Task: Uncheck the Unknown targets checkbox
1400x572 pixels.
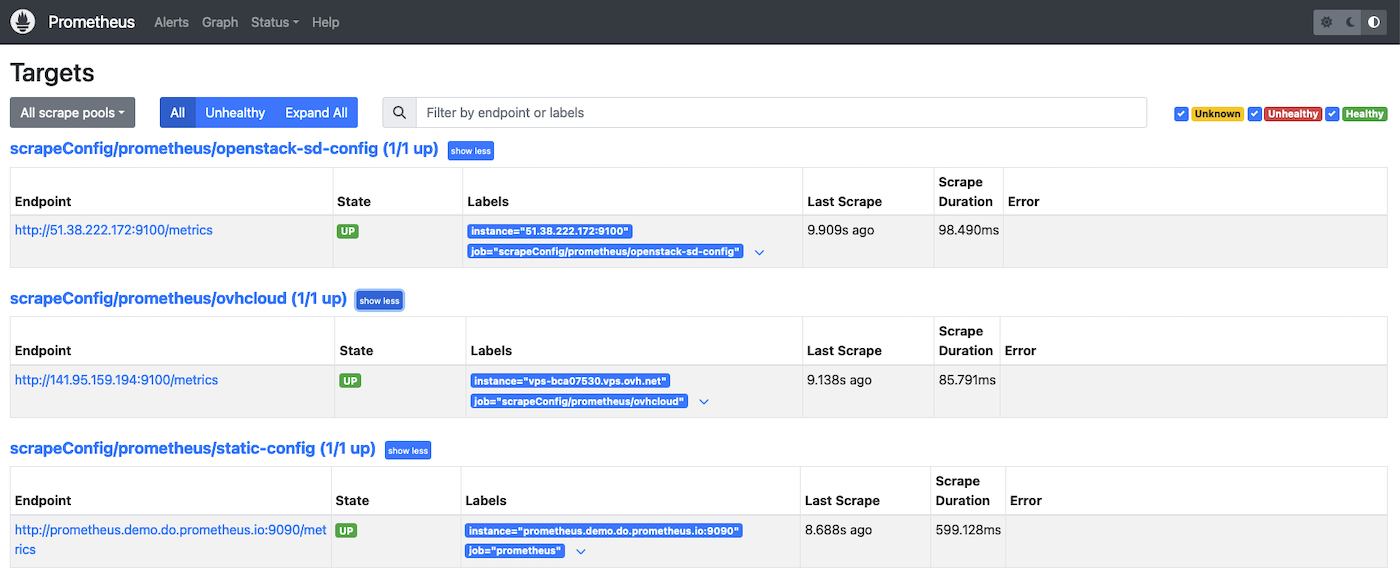Action: [x=1181, y=114]
